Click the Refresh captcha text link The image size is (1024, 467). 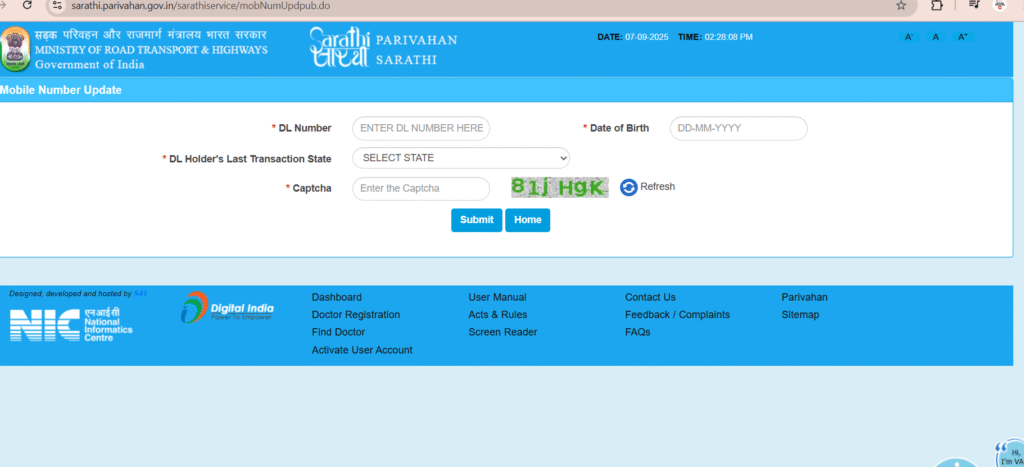(658, 187)
